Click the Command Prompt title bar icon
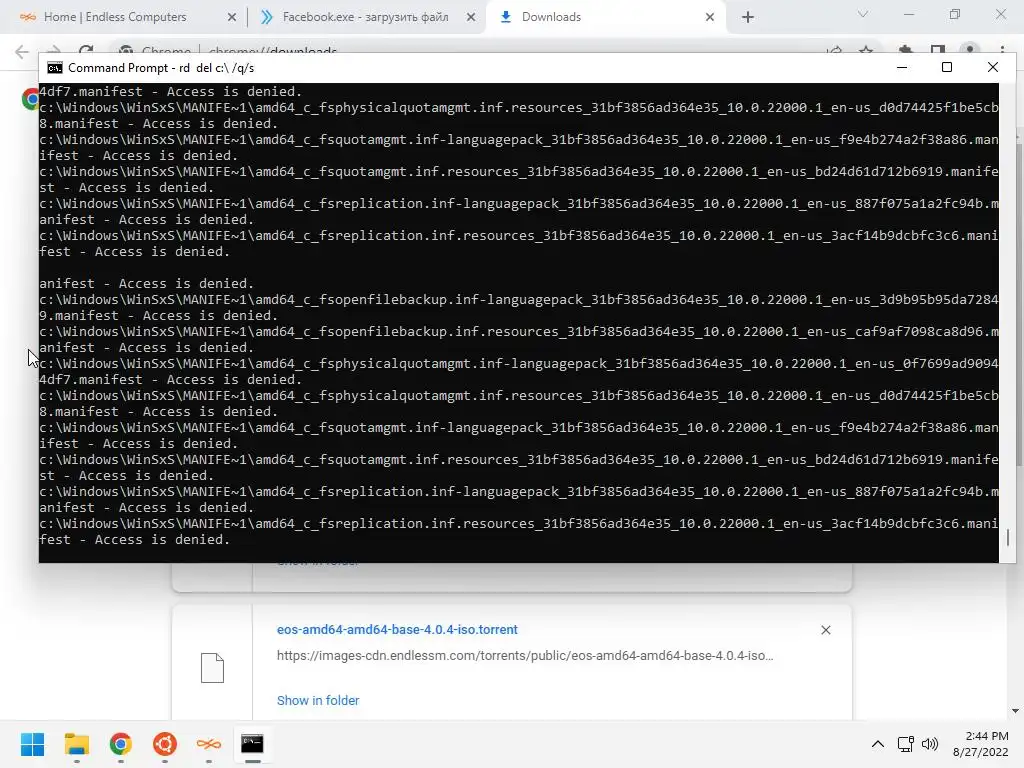 55,68
